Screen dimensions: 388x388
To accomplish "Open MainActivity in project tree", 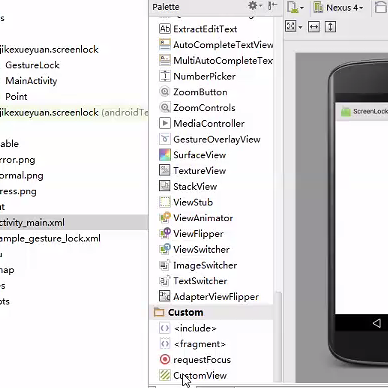I will pos(31,81).
